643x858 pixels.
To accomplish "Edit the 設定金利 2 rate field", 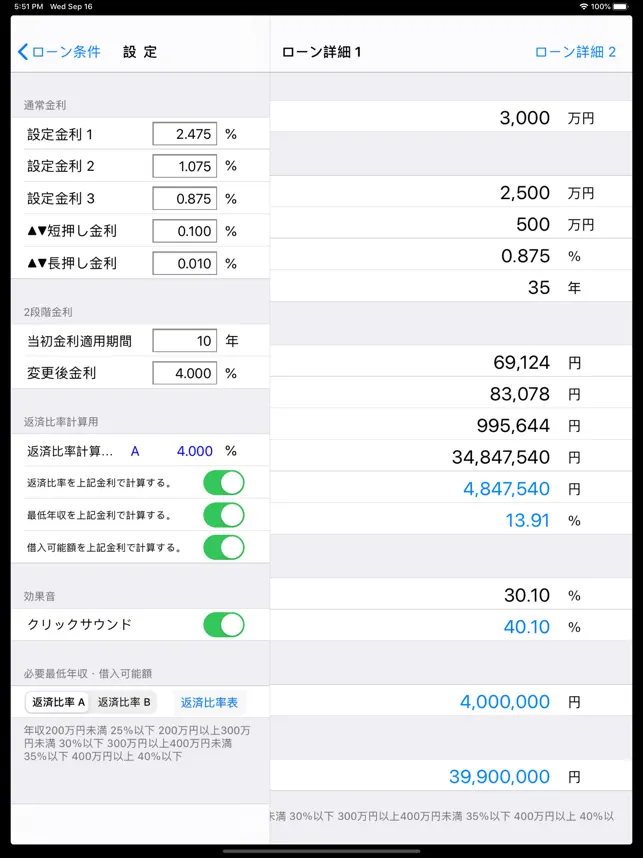I will point(184,166).
